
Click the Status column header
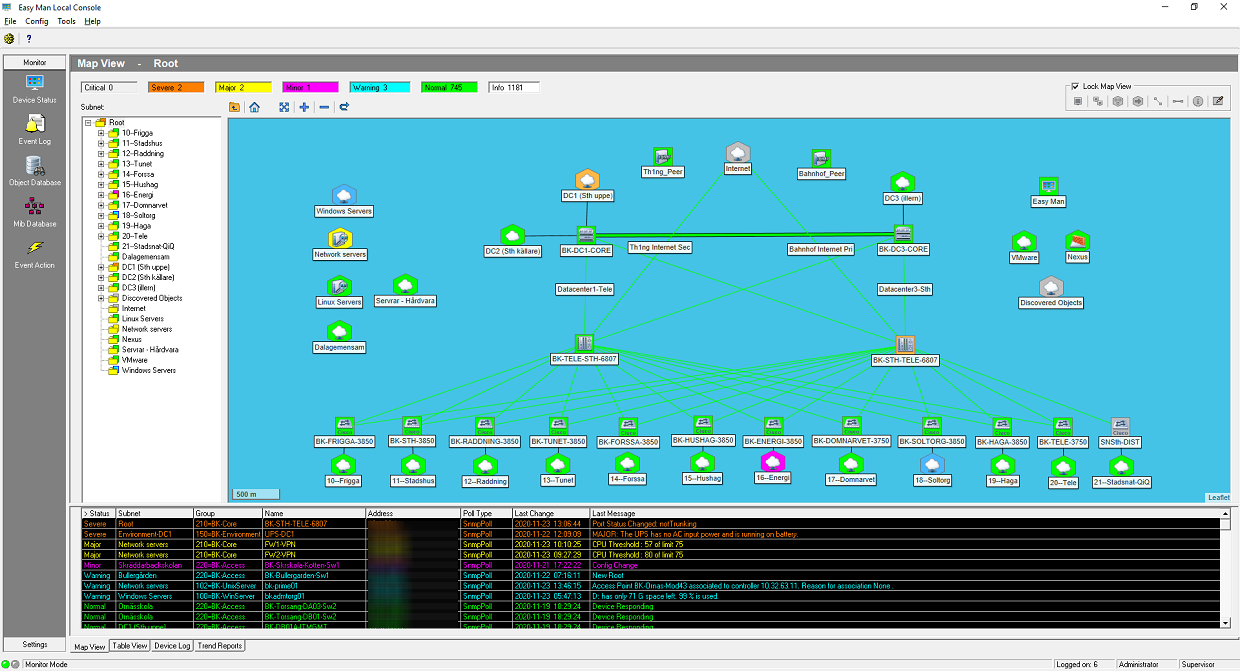point(99,513)
